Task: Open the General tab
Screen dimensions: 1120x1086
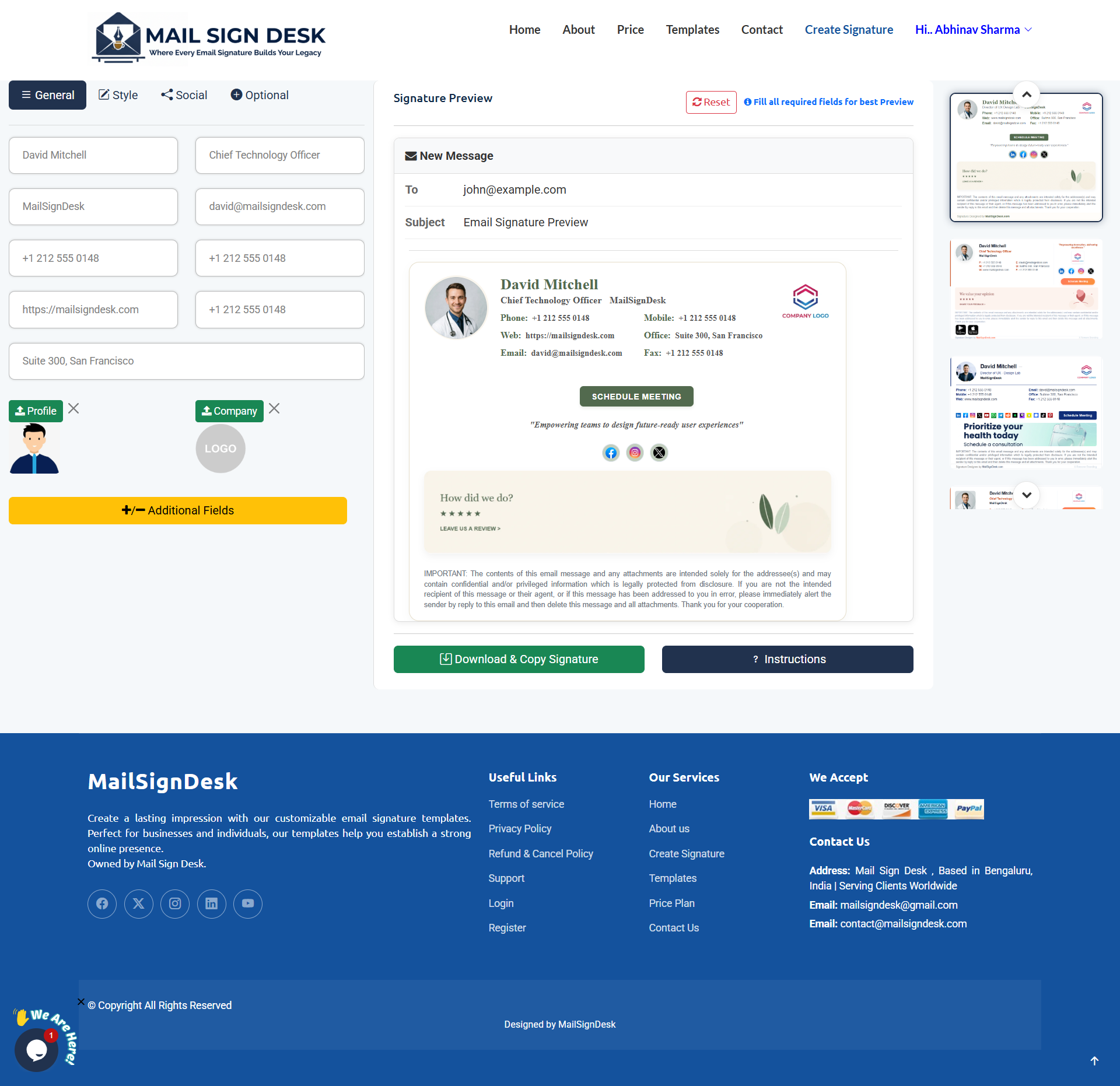Action: click(x=47, y=95)
